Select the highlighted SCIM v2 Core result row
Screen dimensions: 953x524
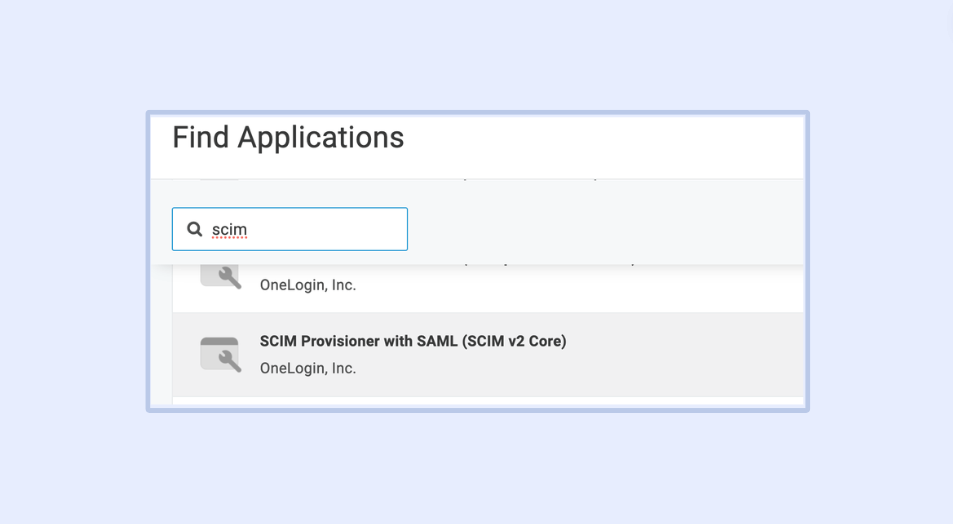point(487,355)
